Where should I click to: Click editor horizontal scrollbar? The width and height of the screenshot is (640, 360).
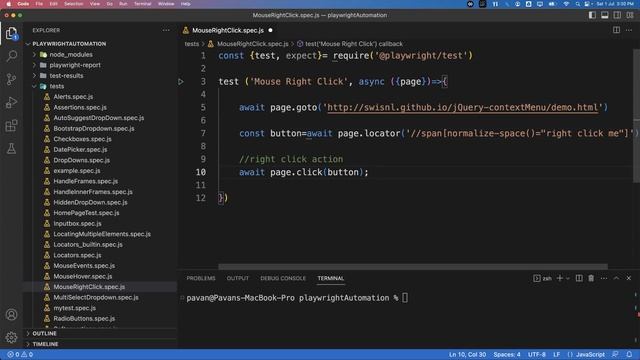pyautogui.click(x=413, y=267)
